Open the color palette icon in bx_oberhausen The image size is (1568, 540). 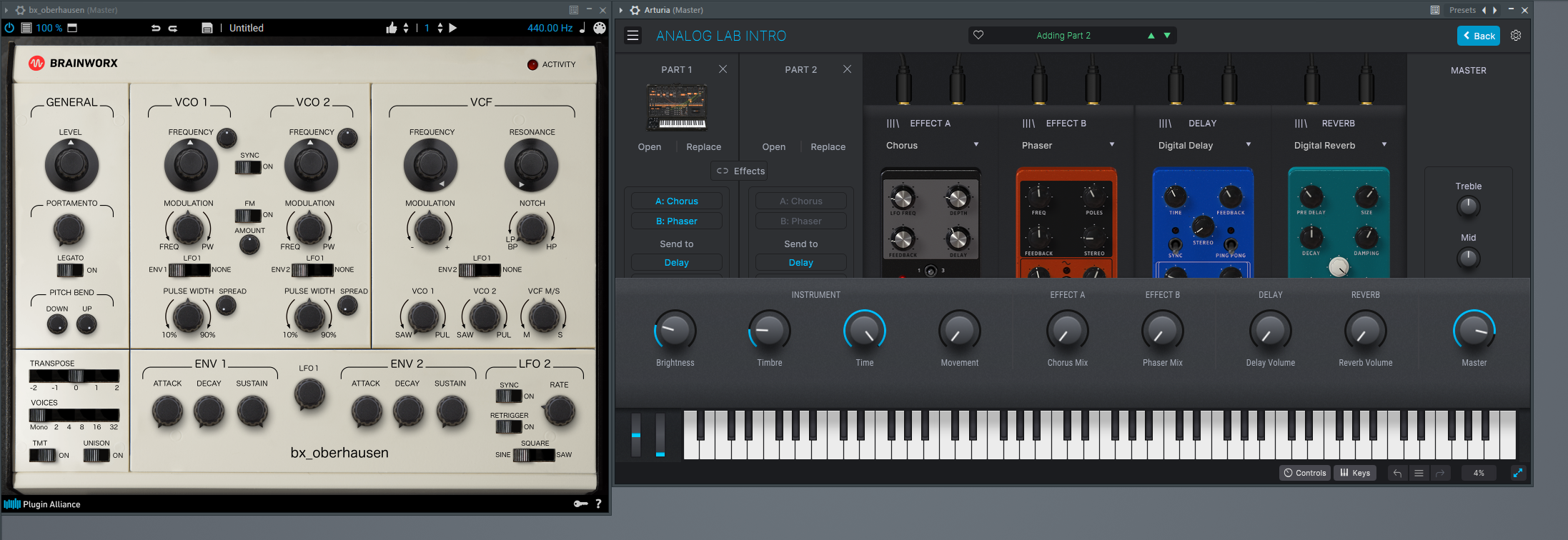click(x=600, y=28)
